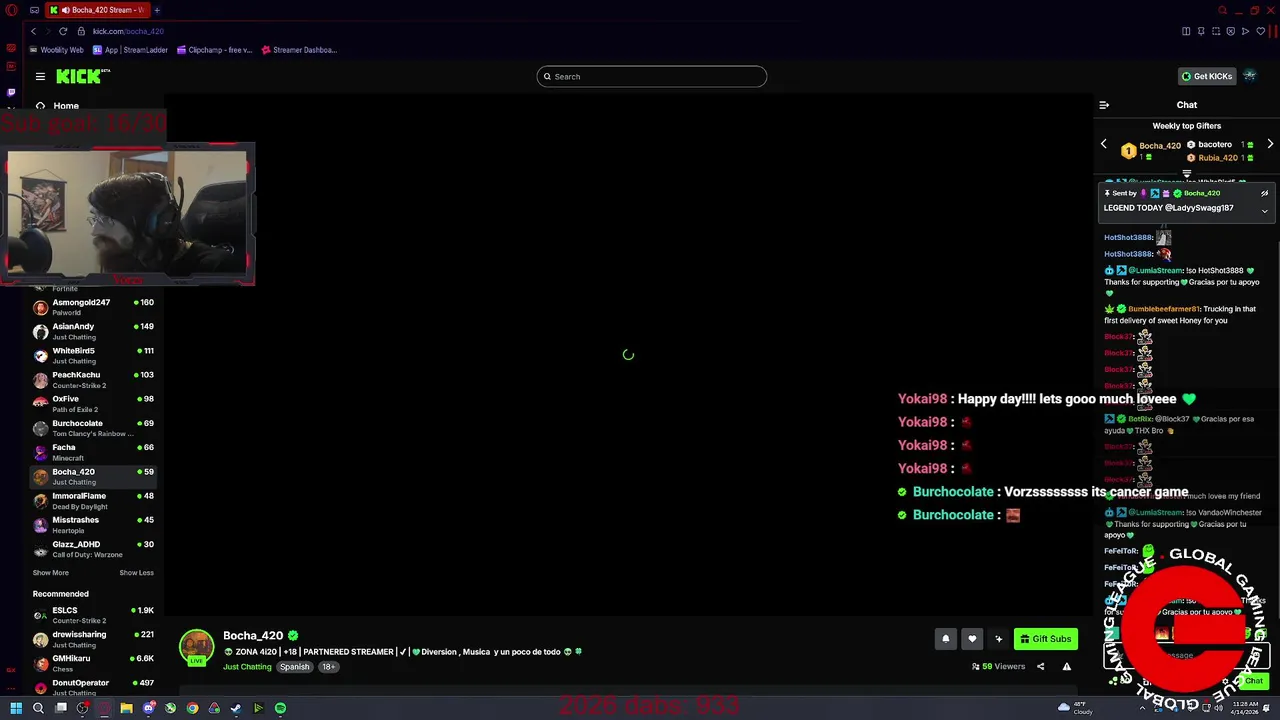Click the 18+ tag

tap(328, 667)
